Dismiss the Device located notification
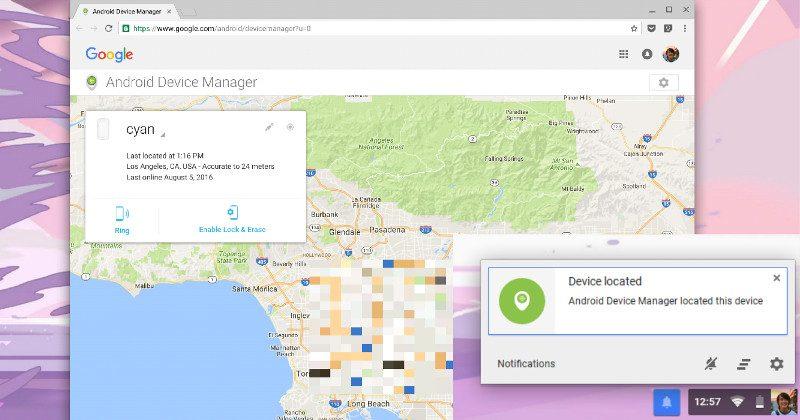The height and width of the screenshot is (420, 800). [x=777, y=278]
